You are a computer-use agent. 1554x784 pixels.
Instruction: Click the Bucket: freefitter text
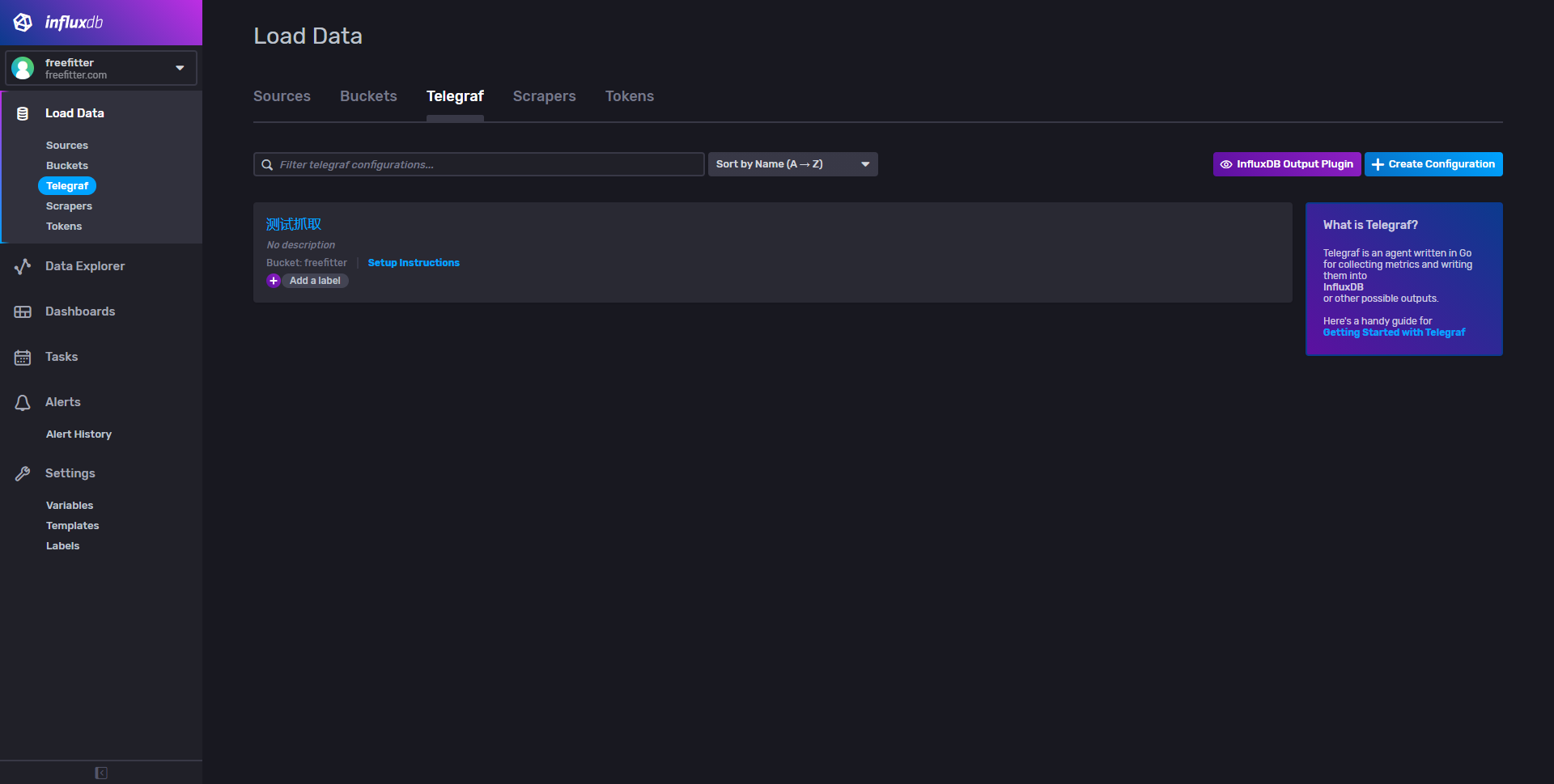tap(307, 263)
